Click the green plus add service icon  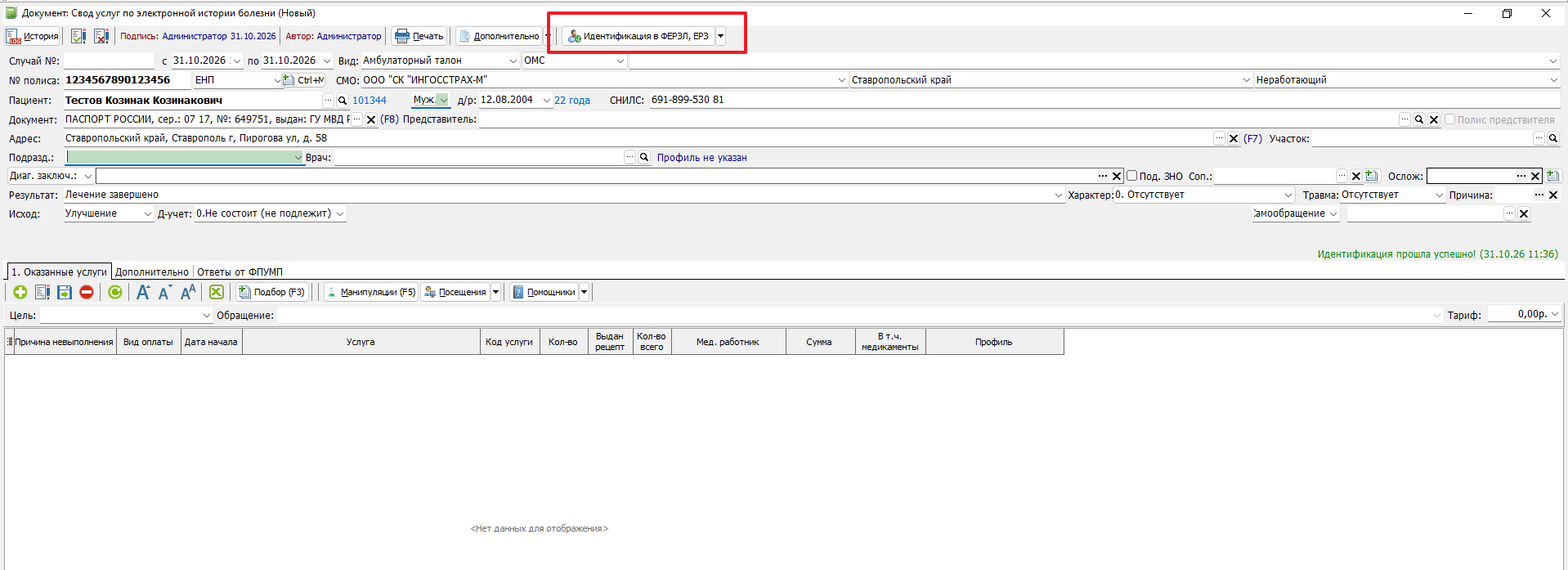pos(20,292)
